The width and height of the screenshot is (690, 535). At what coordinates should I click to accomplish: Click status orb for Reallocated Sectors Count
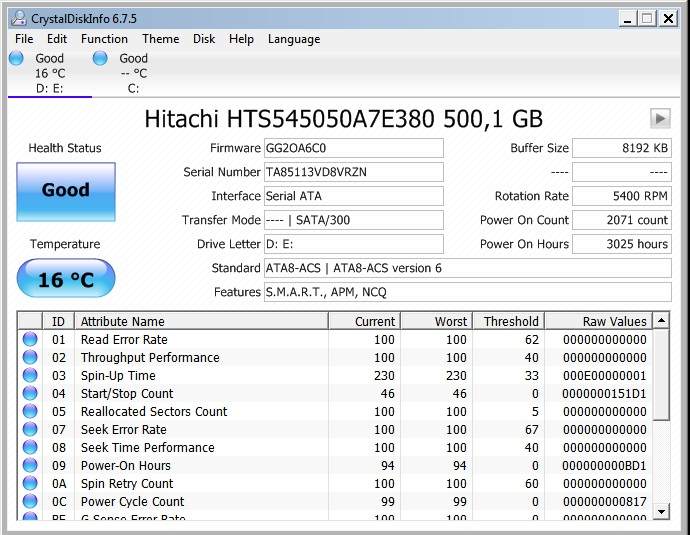click(x=30, y=411)
